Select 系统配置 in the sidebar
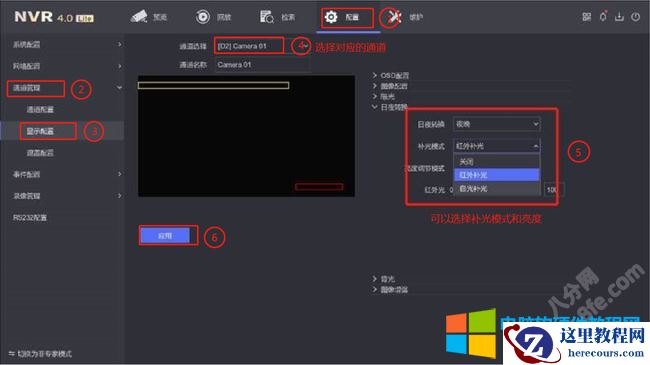The width and height of the screenshot is (650, 365). 27,44
